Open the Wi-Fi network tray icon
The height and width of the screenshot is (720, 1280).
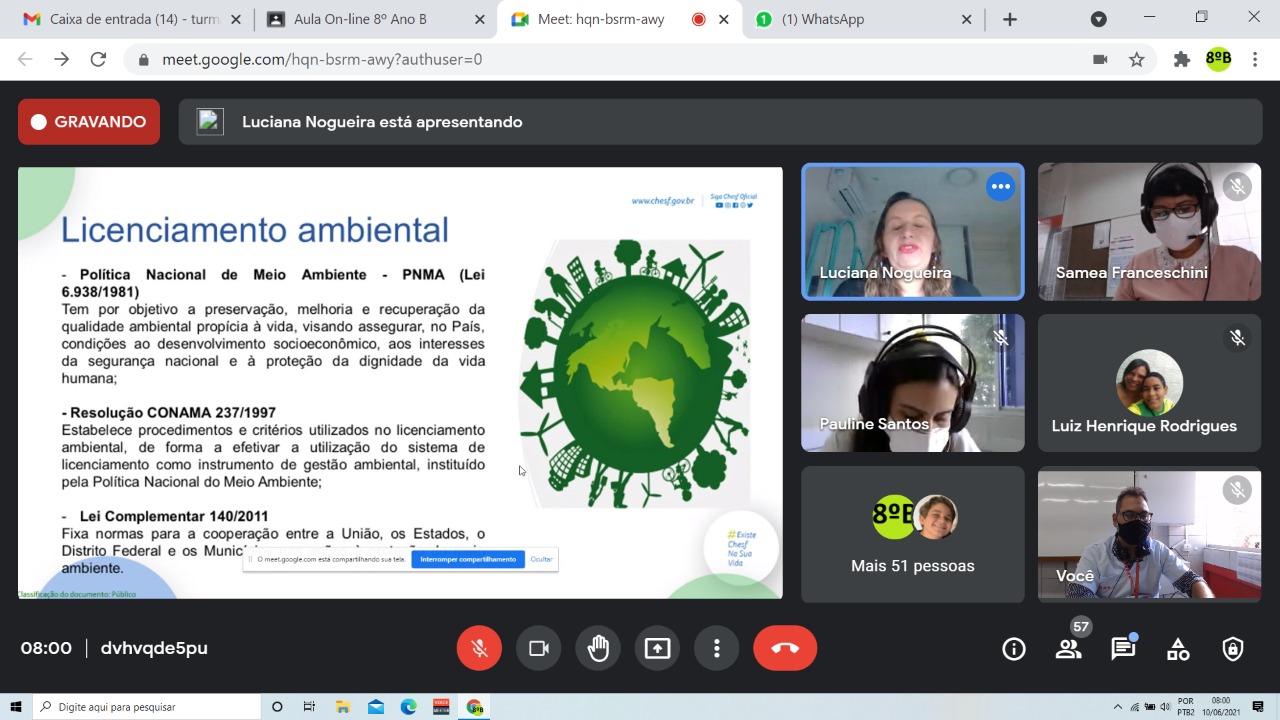pyautogui.click(x=1135, y=707)
